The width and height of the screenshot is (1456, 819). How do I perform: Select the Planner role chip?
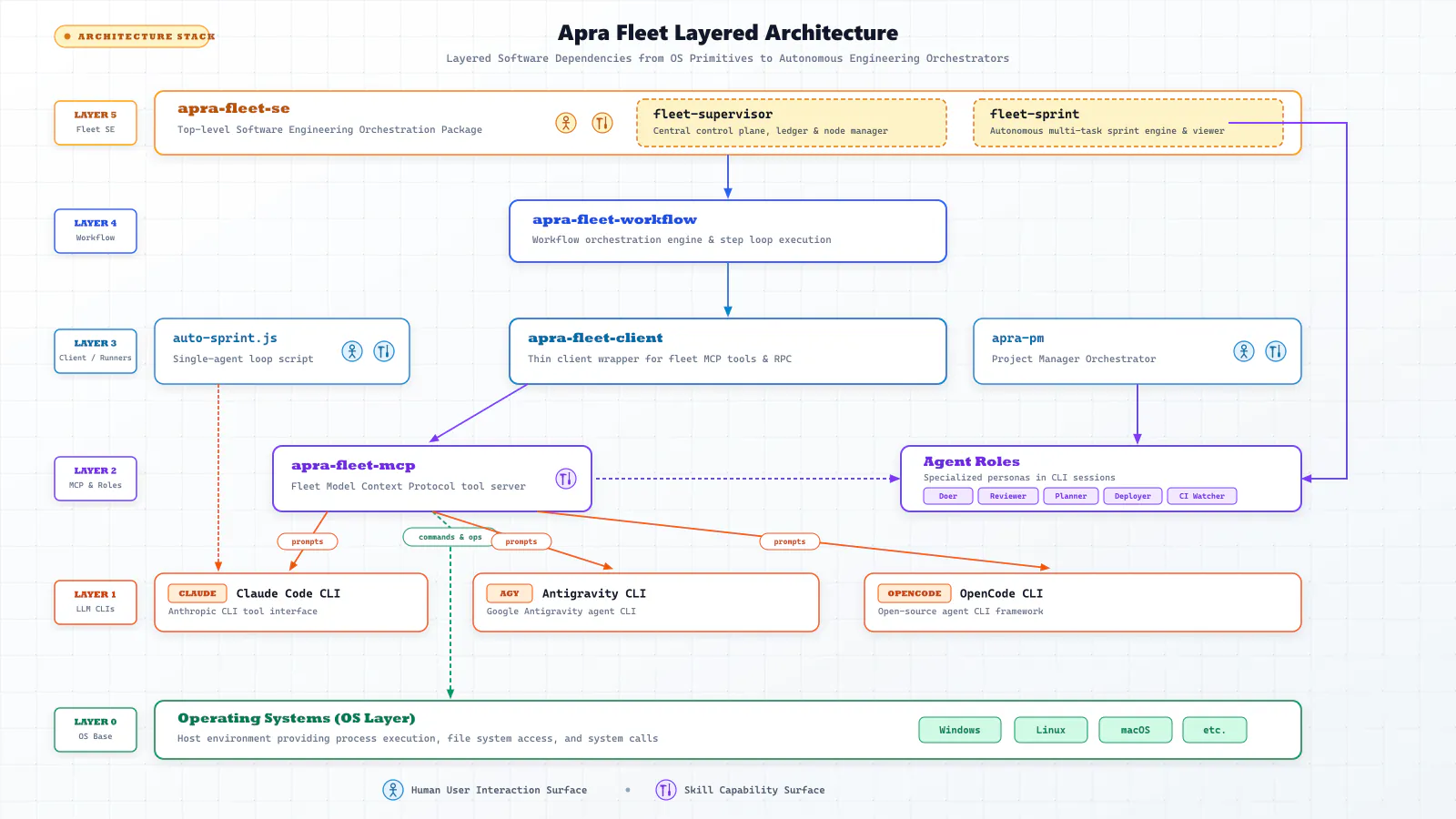(x=1071, y=496)
